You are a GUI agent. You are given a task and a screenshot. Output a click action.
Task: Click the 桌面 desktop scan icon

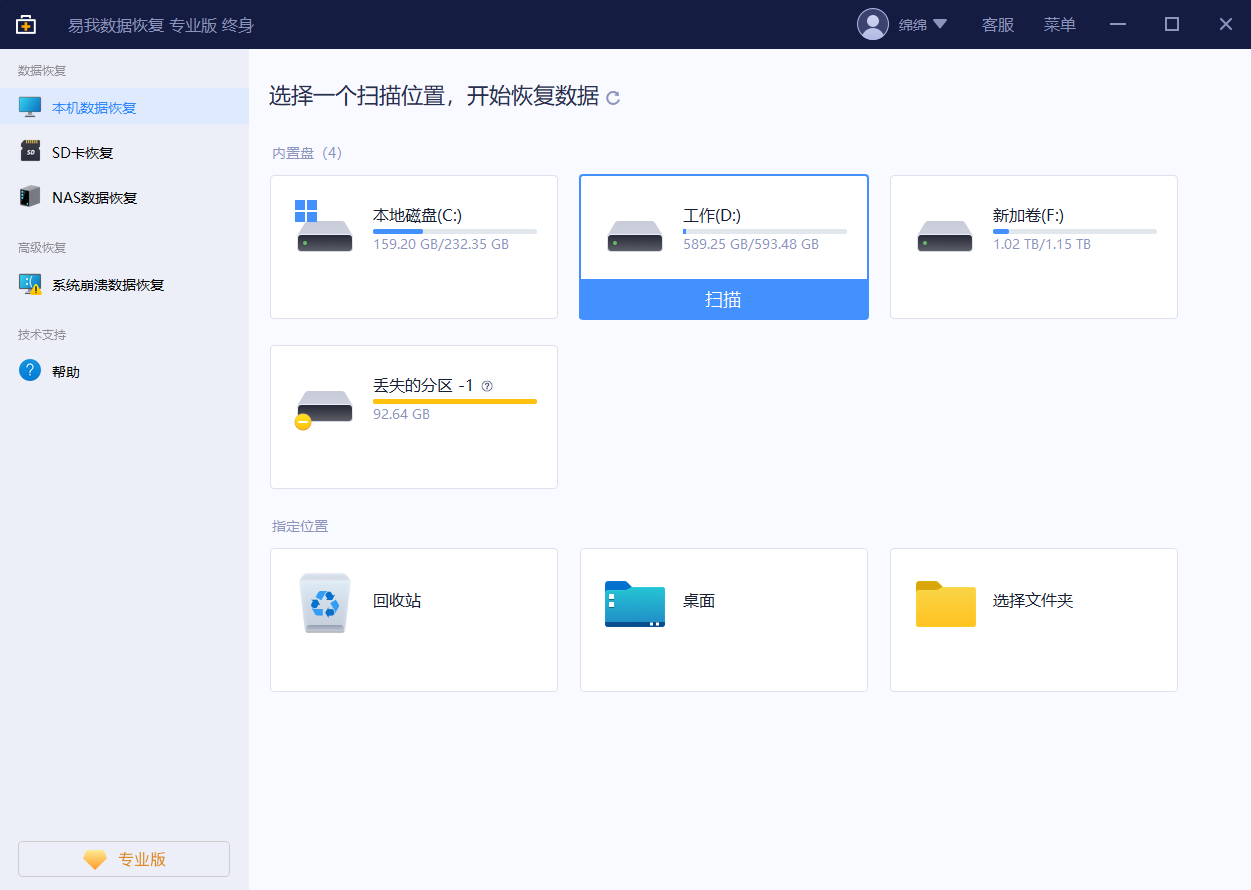tap(634, 603)
